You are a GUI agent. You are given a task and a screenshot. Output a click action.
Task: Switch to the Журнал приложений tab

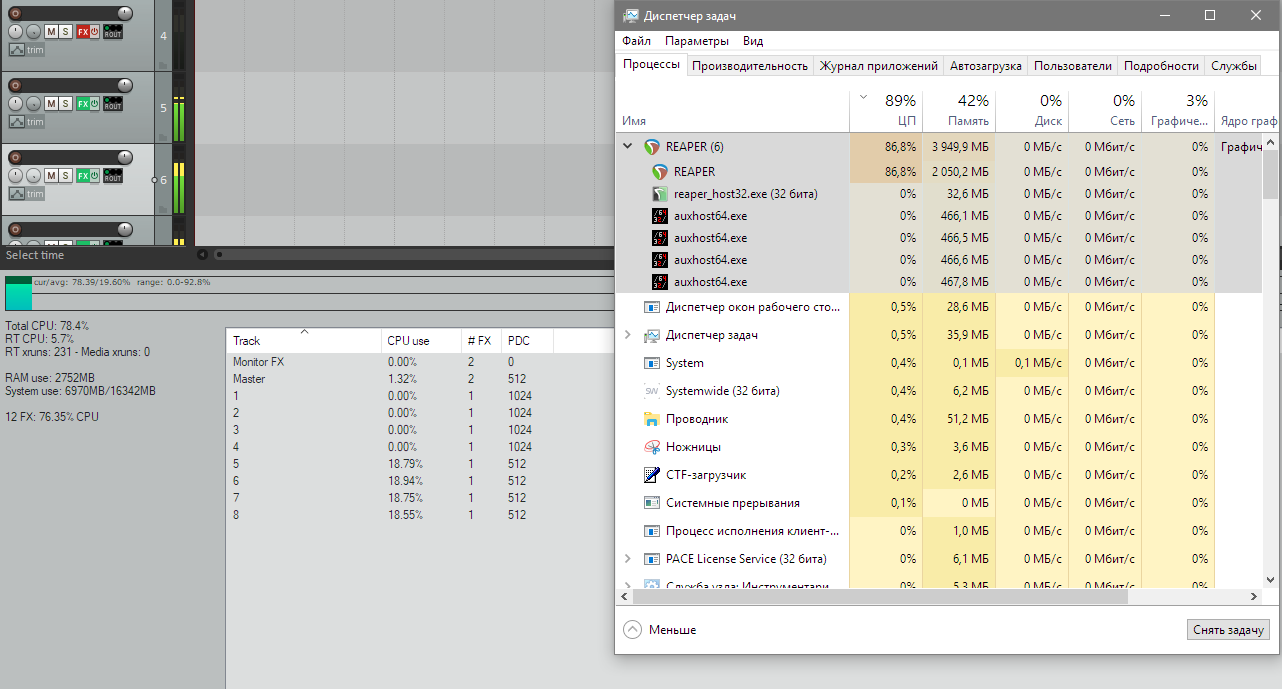[x=879, y=66]
